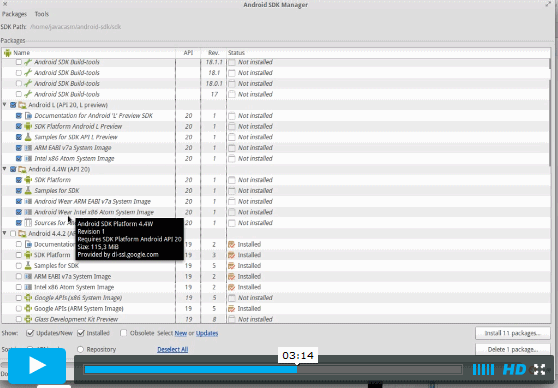Click system image icon of Intel x86 Atom API 20
558x388 pixels.
28,158
